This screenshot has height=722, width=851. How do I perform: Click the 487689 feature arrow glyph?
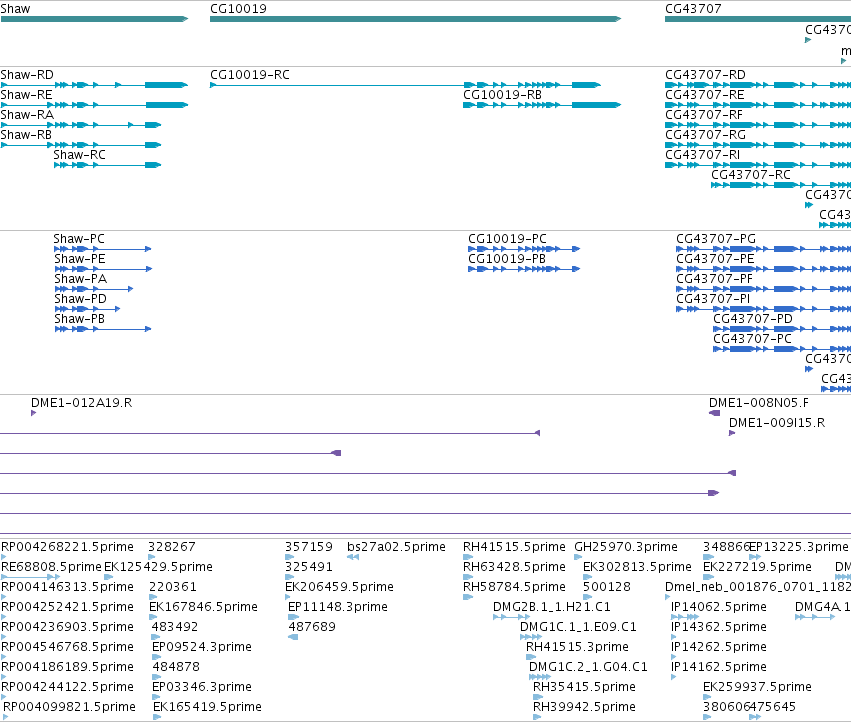(293, 637)
